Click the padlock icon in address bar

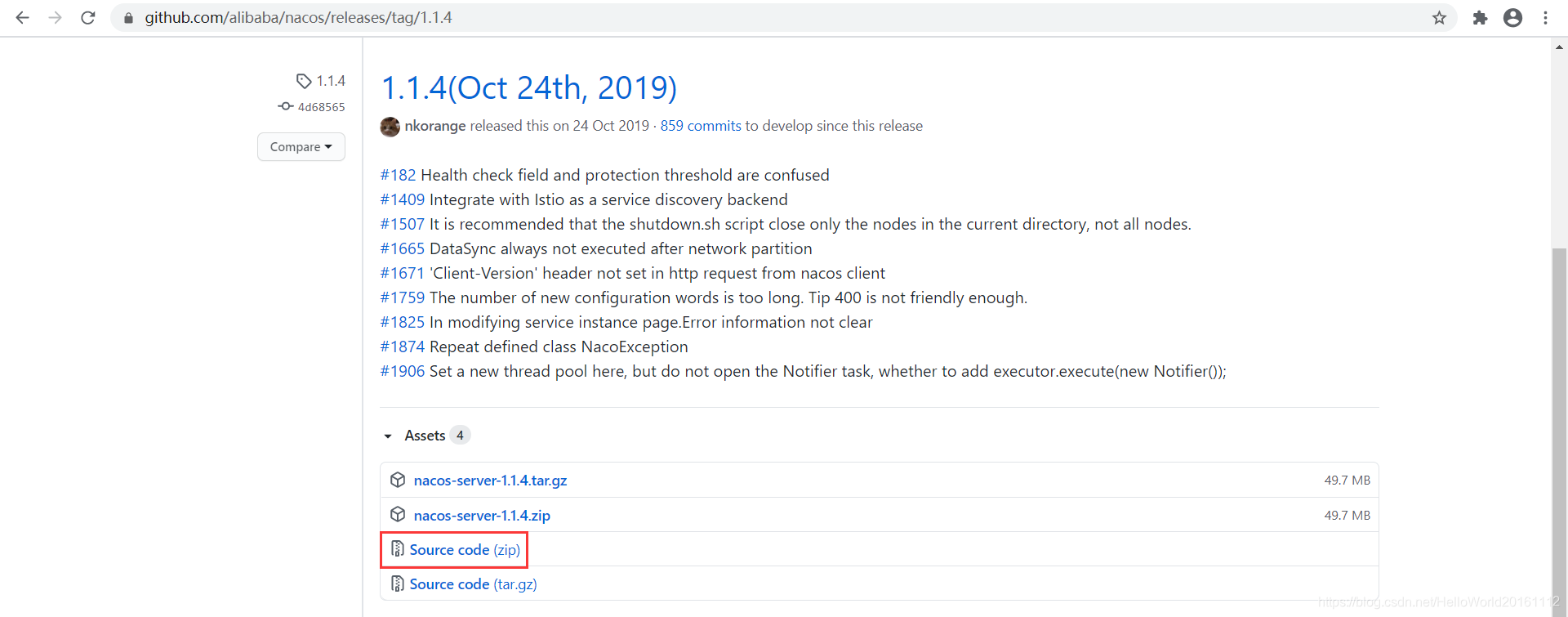coord(128,18)
